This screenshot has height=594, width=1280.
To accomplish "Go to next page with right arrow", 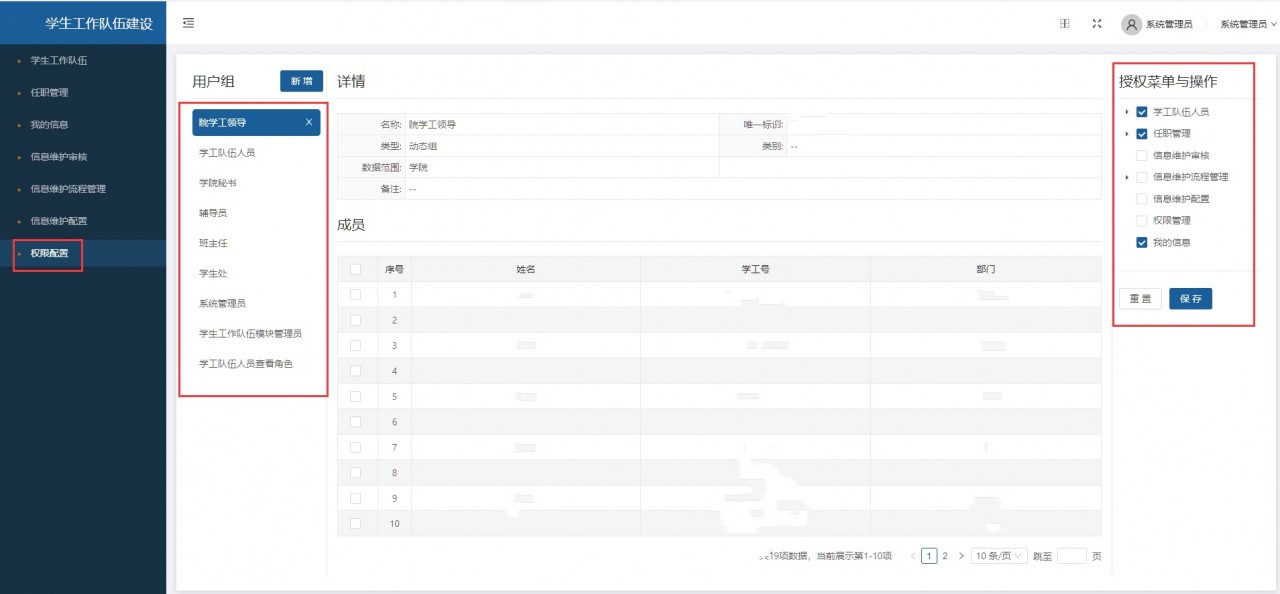I will [x=961, y=556].
